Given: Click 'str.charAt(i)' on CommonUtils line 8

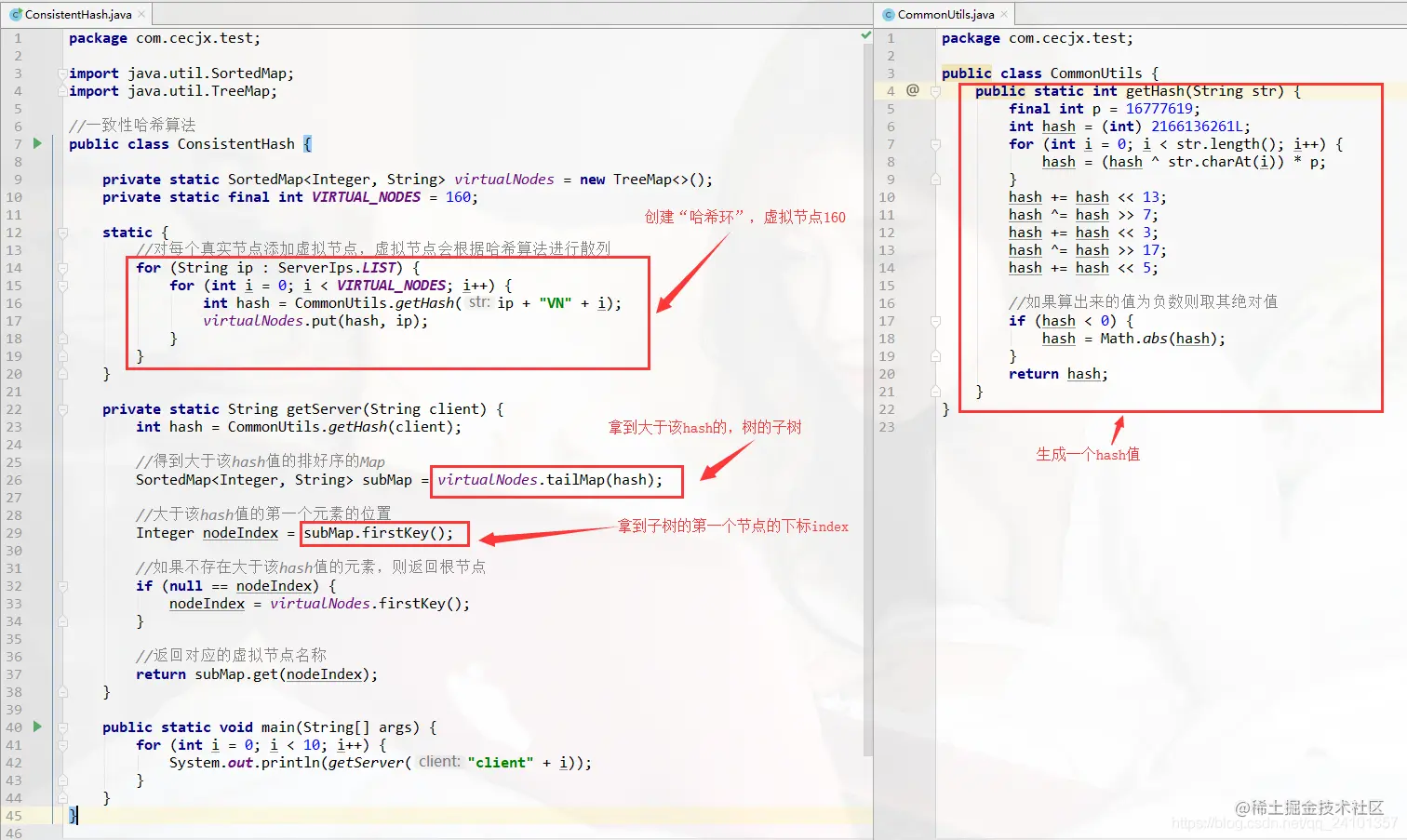Looking at the screenshot, I should pyautogui.click(x=1222, y=162).
